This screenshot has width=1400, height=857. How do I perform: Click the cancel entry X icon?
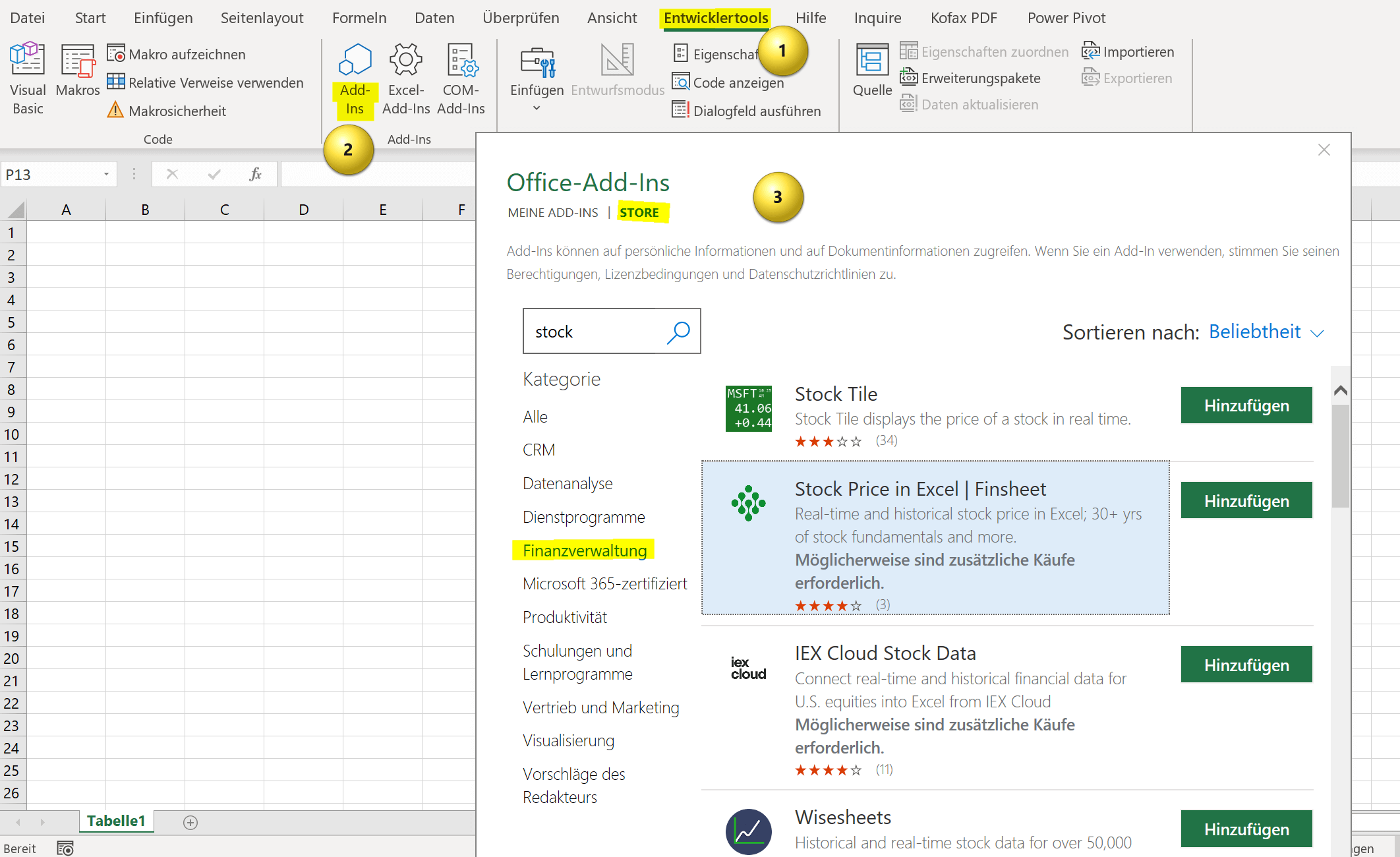coord(172,174)
